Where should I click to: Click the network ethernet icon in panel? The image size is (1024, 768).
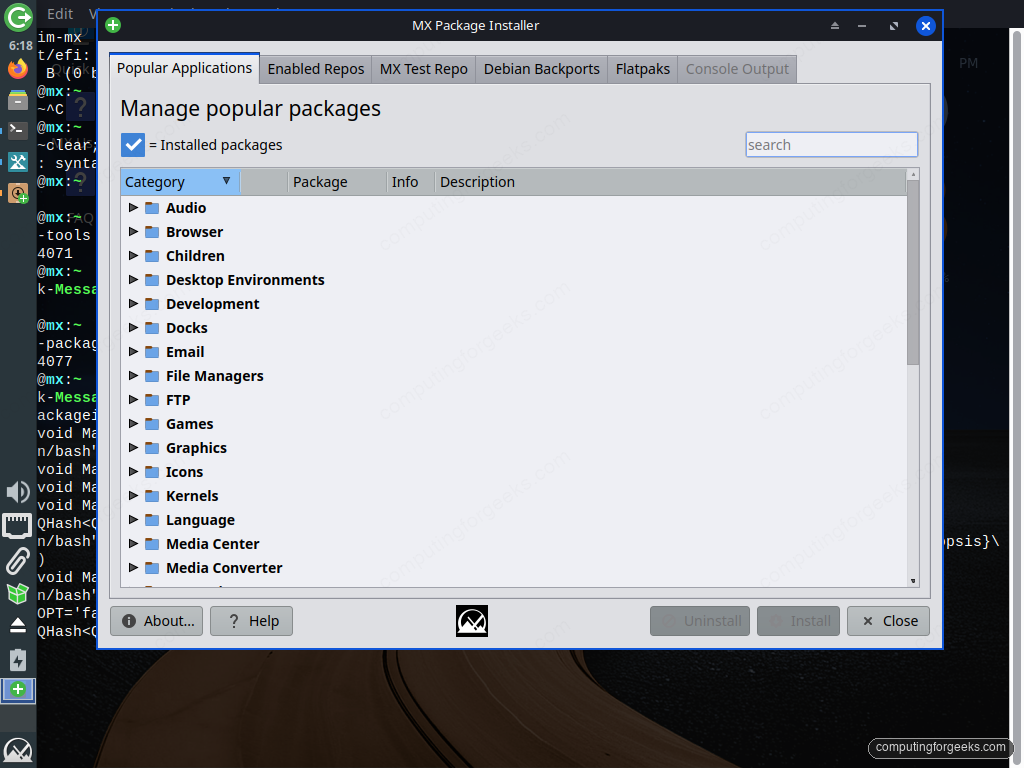18,526
